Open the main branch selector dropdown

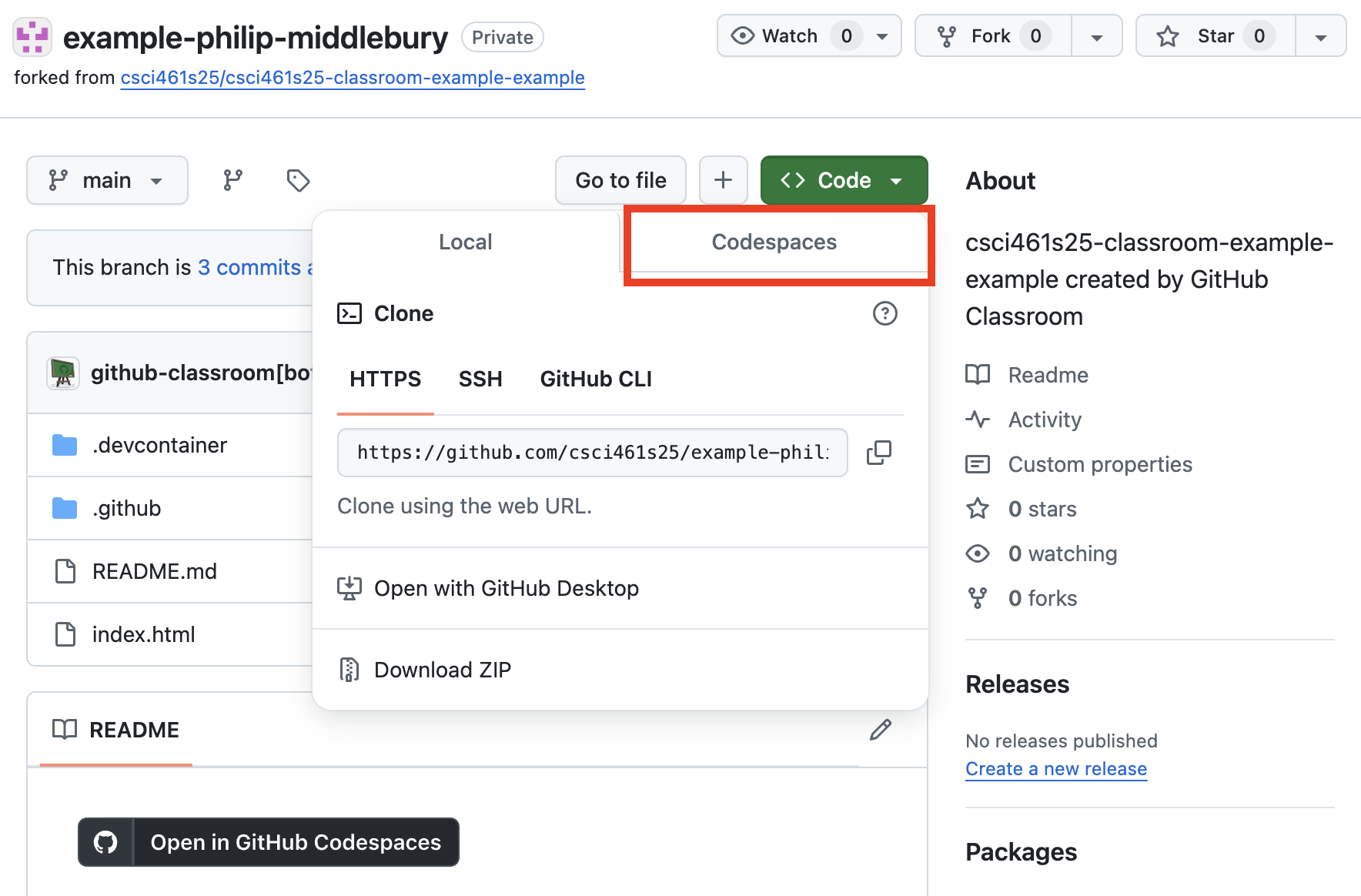pyautogui.click(x=107, y=180)
